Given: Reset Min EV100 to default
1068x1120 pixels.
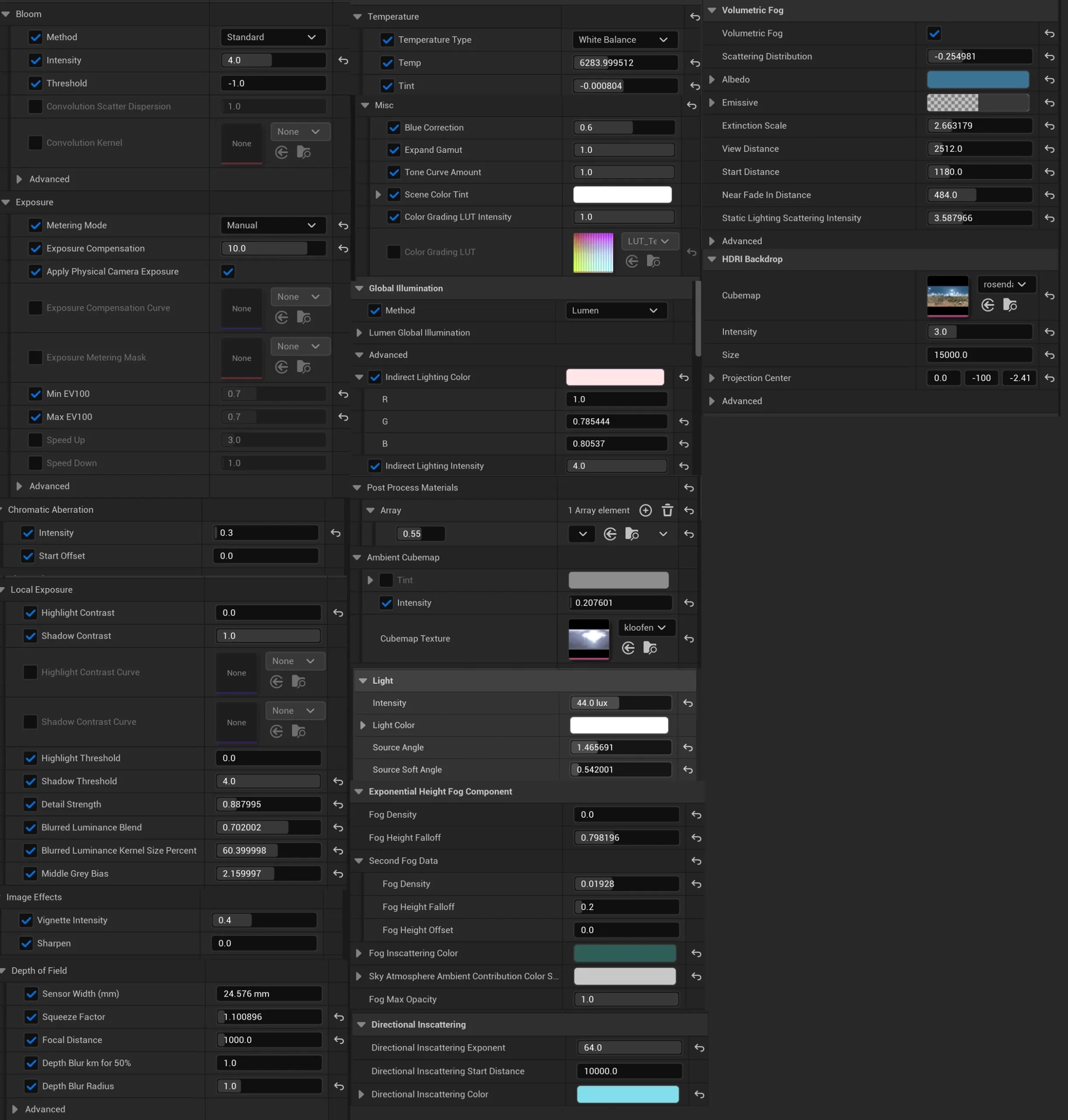Looking at the screenshot, I should tap(343, 394).
